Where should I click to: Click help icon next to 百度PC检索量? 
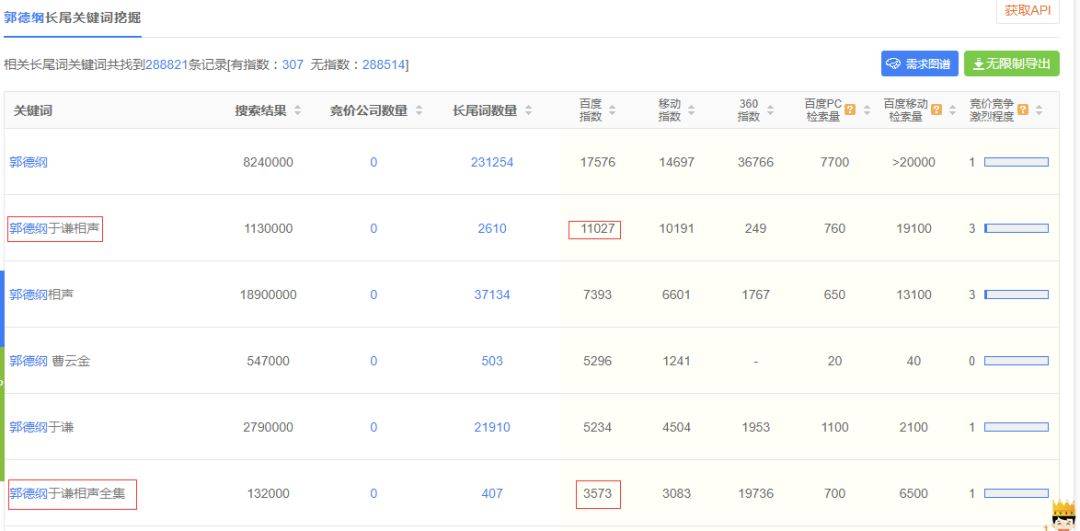click(850, 110)
